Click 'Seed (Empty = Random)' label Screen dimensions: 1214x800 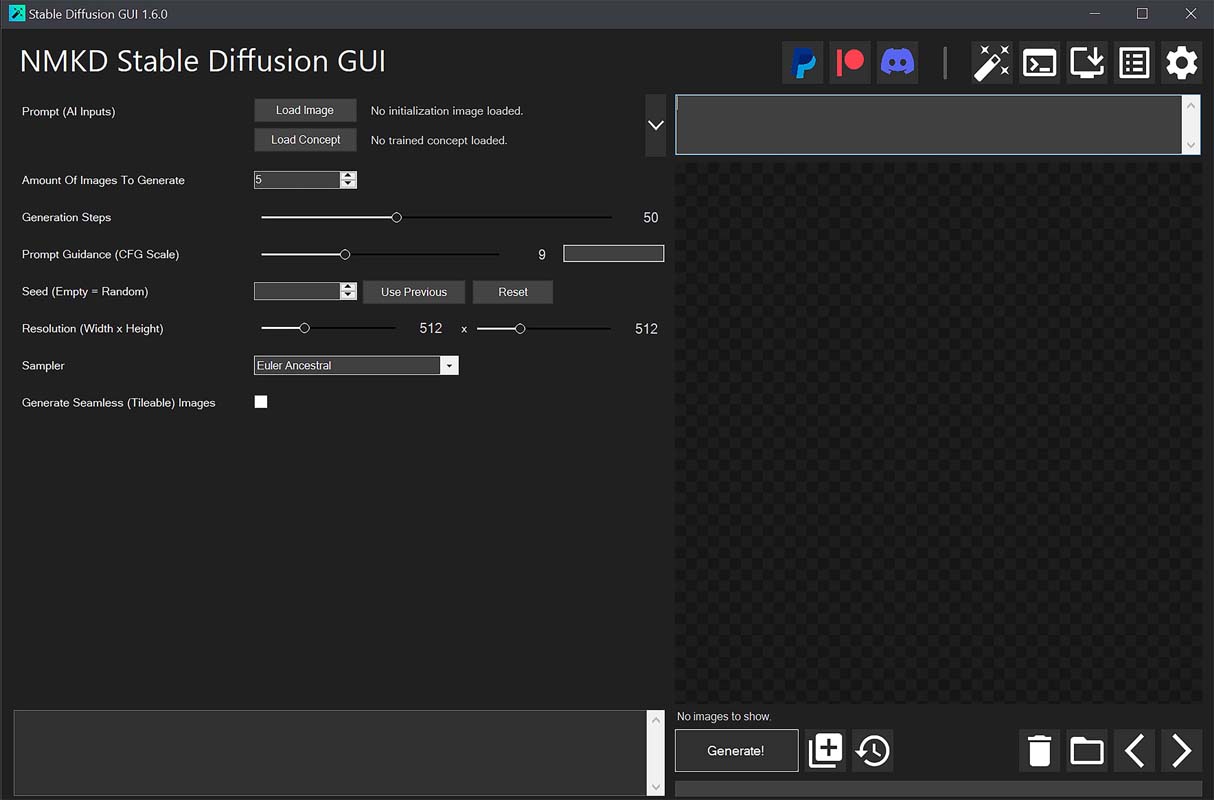(x=85, y=292)
